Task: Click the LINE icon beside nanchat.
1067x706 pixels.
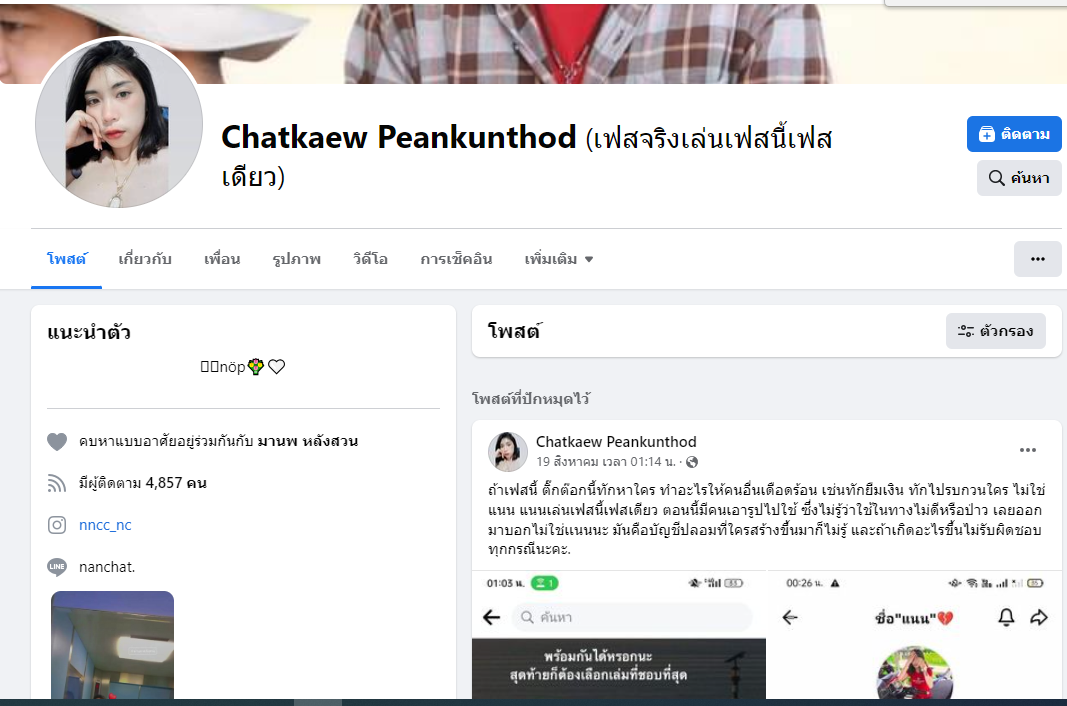Action: 57,566
